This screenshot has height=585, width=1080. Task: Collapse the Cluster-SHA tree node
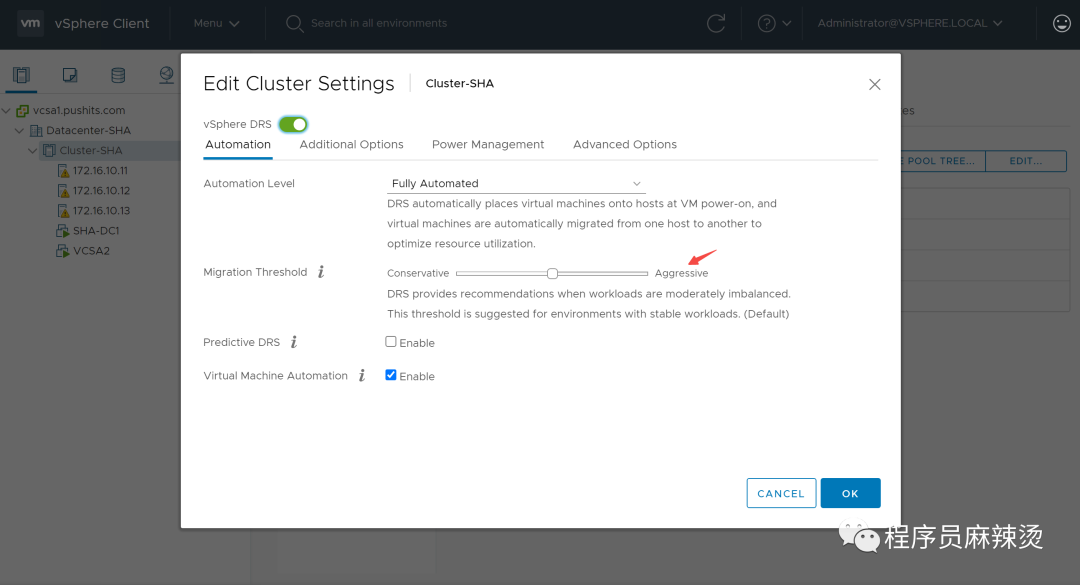(32, 150)
